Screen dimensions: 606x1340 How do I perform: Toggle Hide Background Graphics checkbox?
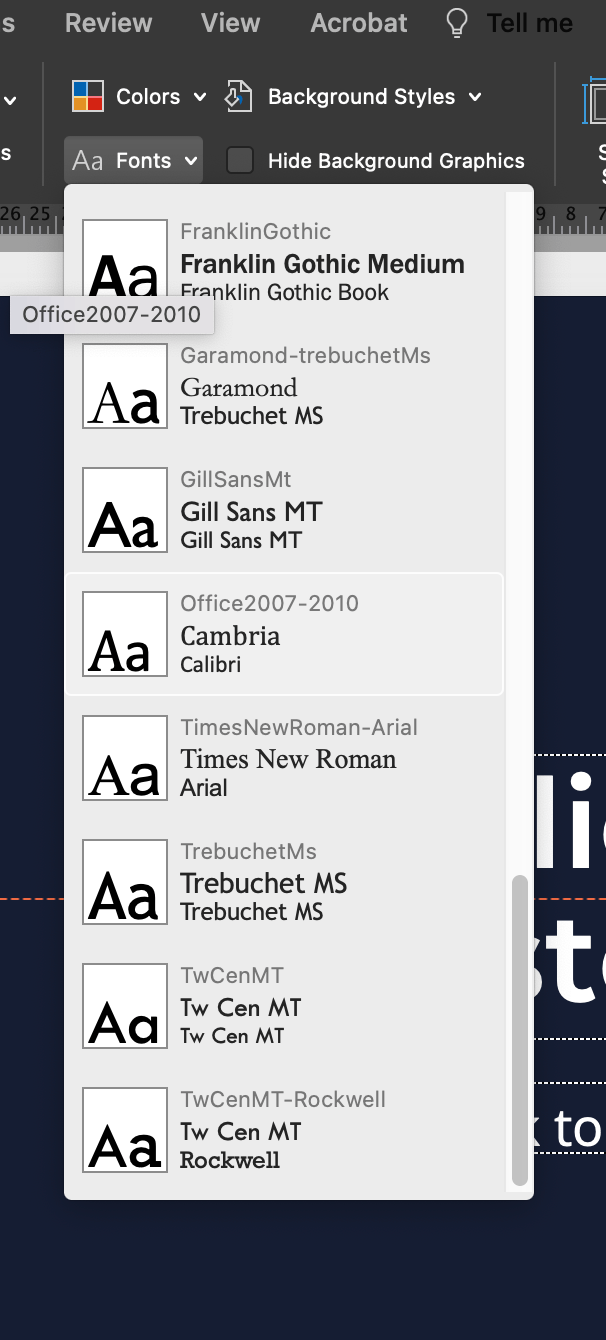tap(240, 161)
